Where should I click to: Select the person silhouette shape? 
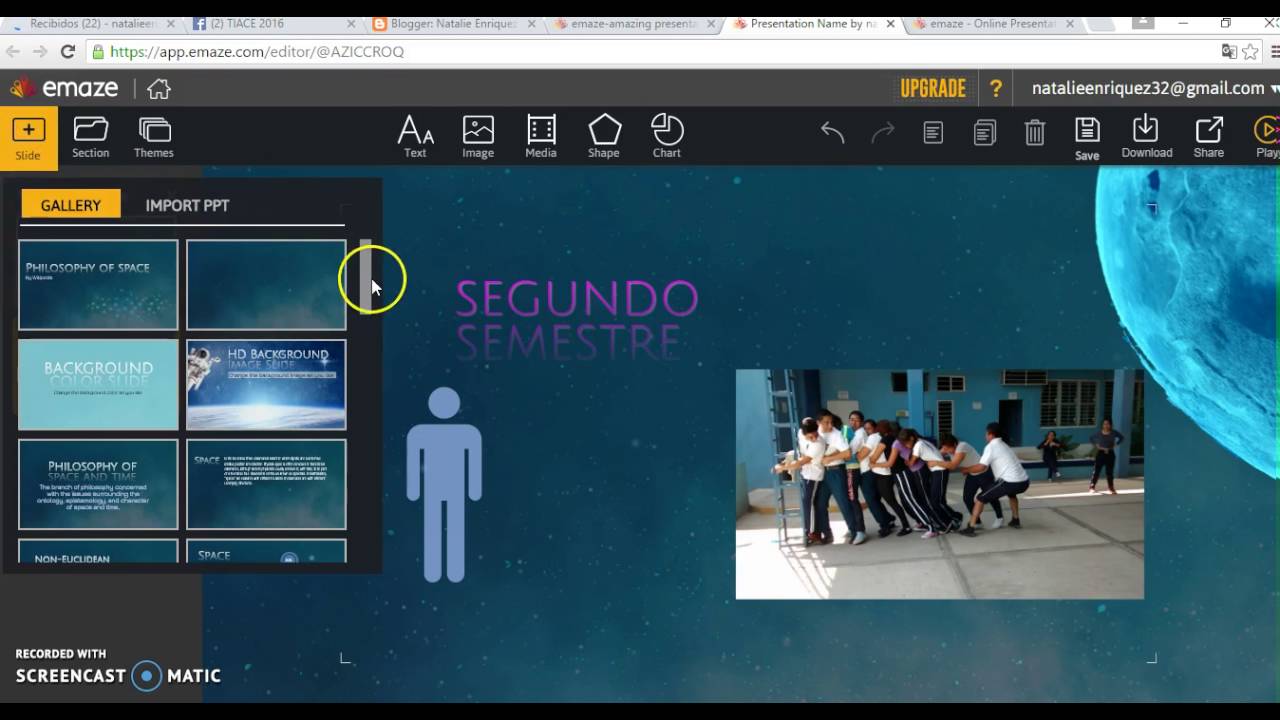point(444,485)
